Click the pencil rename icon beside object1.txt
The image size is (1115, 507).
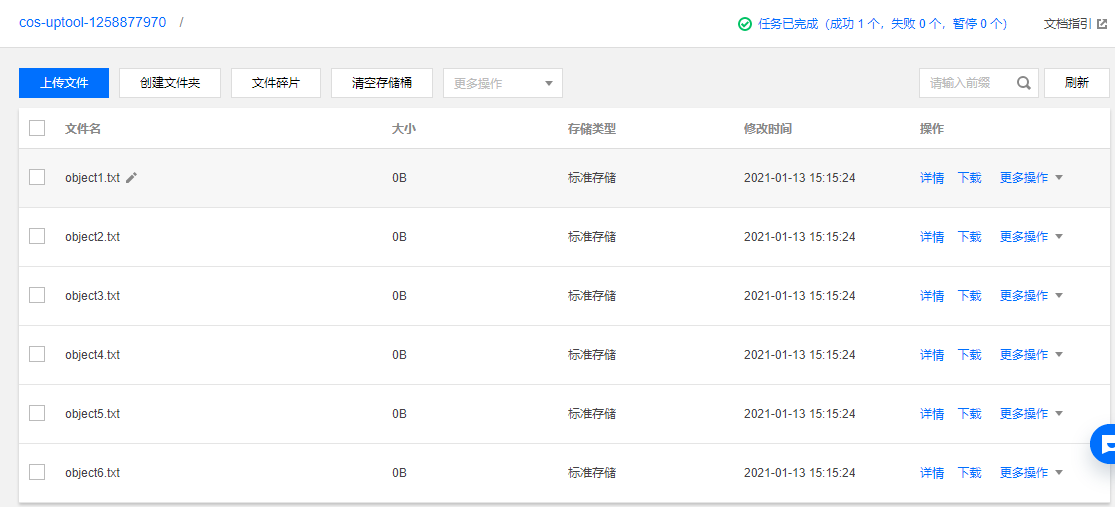pyautogui.click(x=131, y=178)
